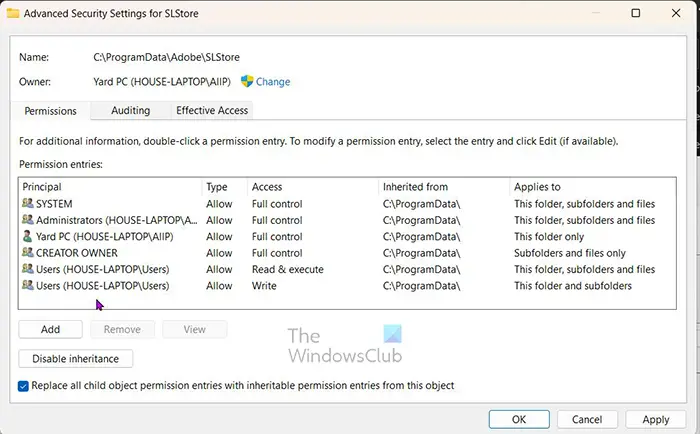The height and width of the screenshot is (434, 700).
Task: Click the Remove button
Action: pos(122,330)
